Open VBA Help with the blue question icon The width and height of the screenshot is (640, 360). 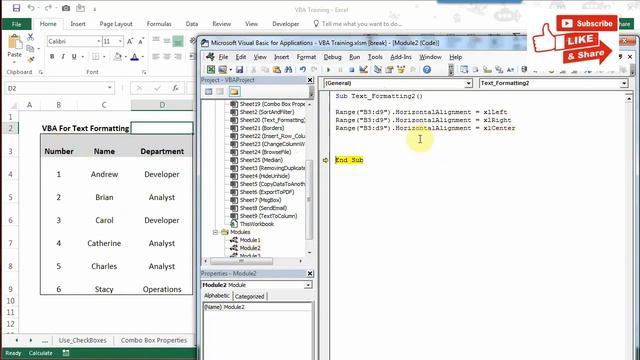pos(427,69)
